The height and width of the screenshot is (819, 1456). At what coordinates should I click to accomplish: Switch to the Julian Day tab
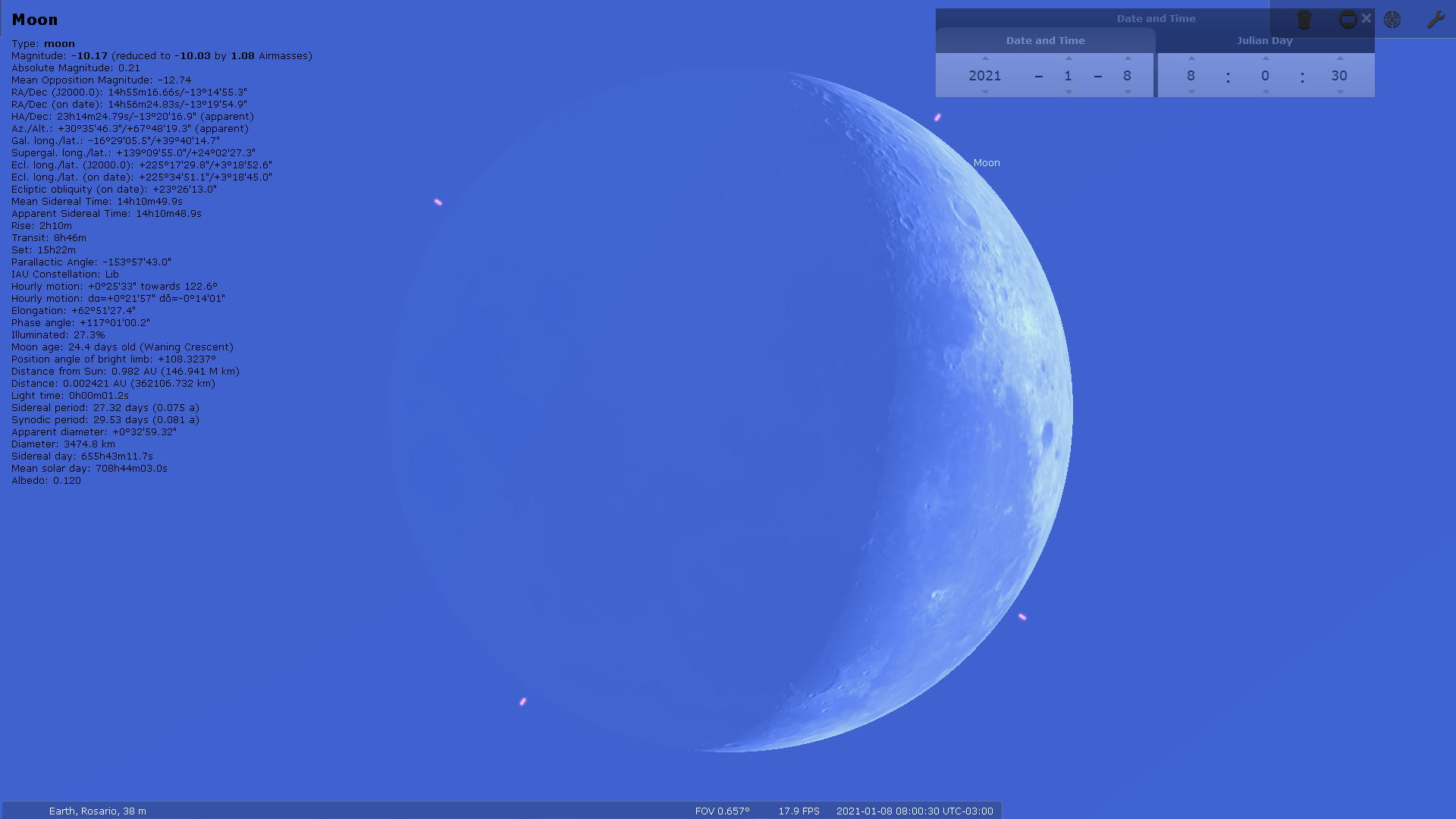pos(1264,41)
